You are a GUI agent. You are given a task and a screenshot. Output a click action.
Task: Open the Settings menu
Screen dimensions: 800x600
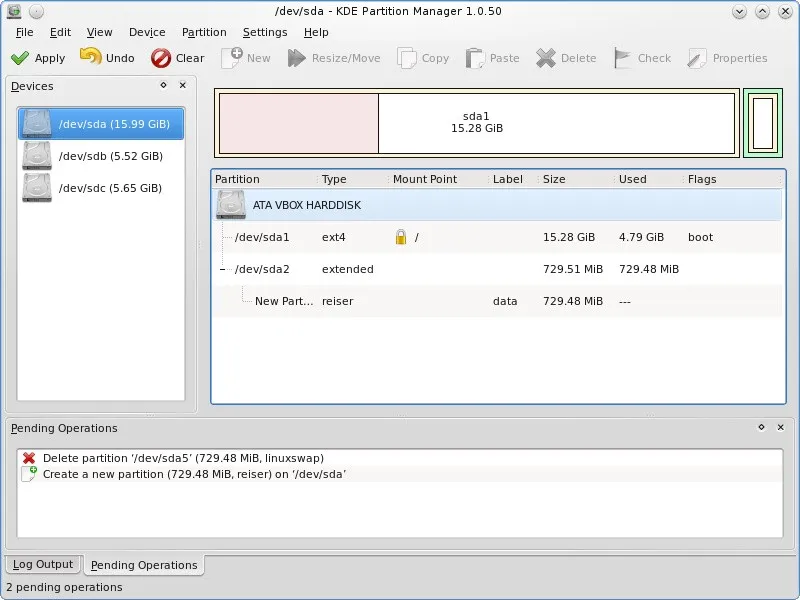(x=265, y=32)
